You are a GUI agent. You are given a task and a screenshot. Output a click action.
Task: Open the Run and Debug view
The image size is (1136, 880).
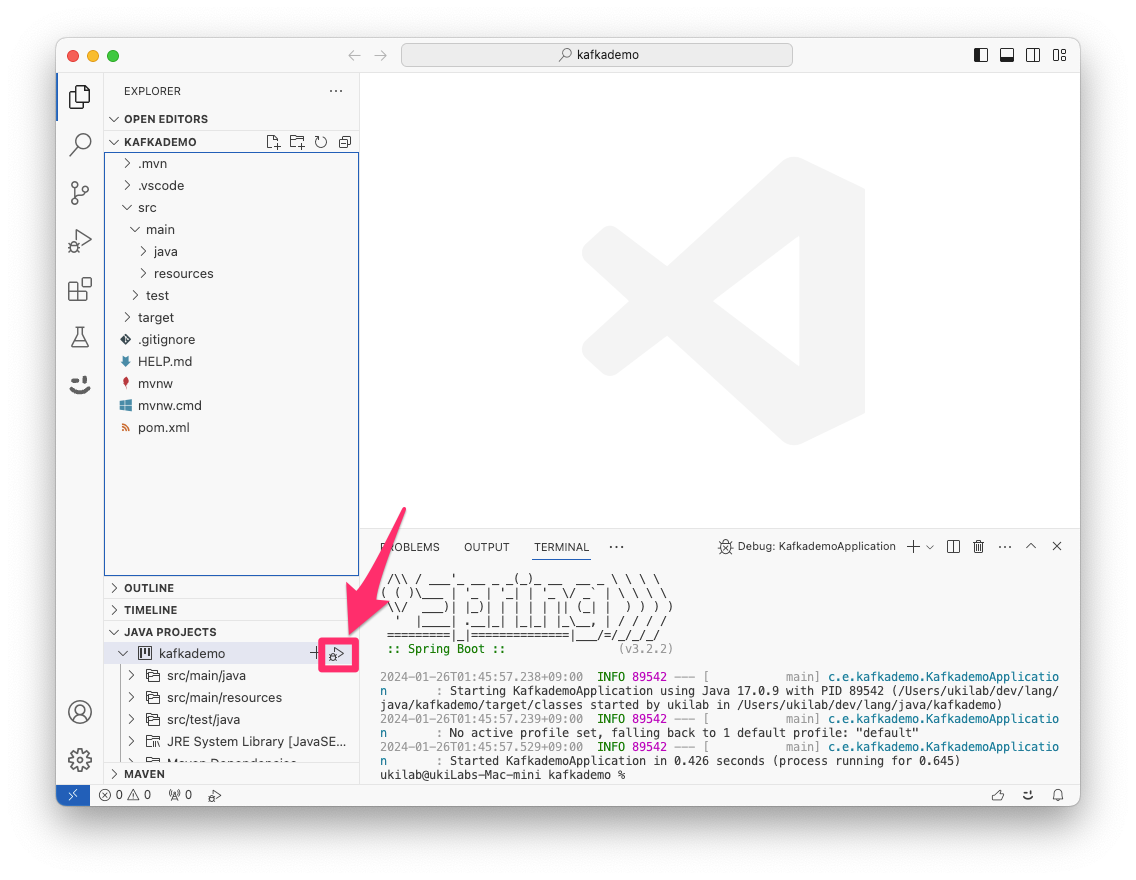click(x=80, y=241)
